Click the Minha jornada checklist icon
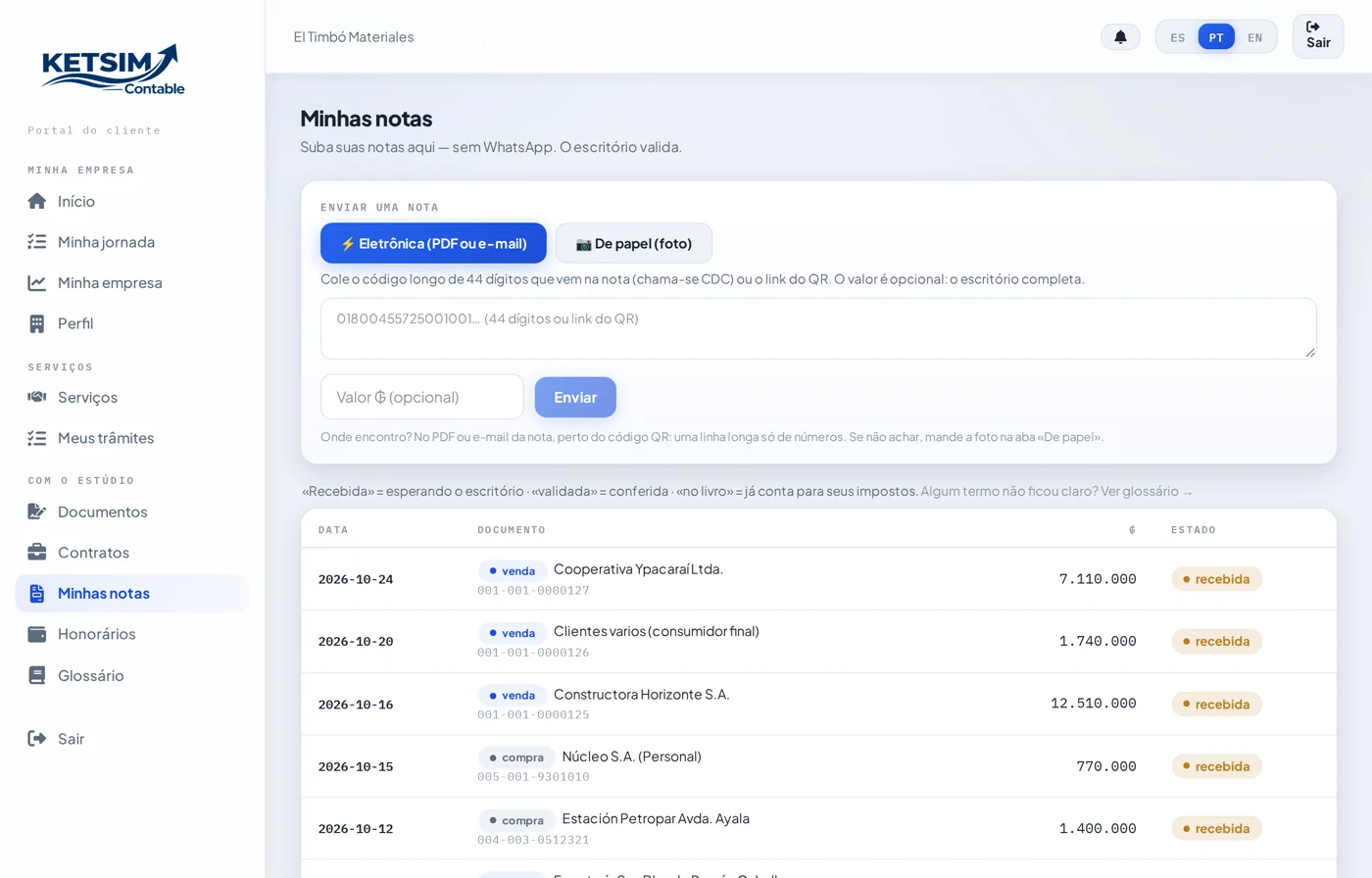This screenshot has height=878, width=1372. coord(37,242)
